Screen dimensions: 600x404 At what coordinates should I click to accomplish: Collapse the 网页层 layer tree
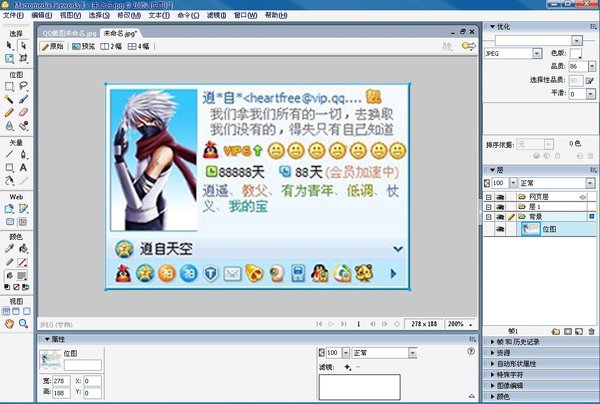(x=488, y=197)
